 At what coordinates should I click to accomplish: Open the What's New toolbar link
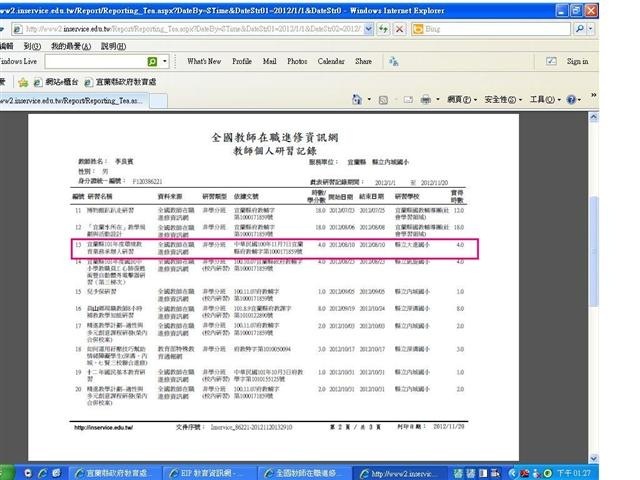pyautogui.click(x=203, y=62)
